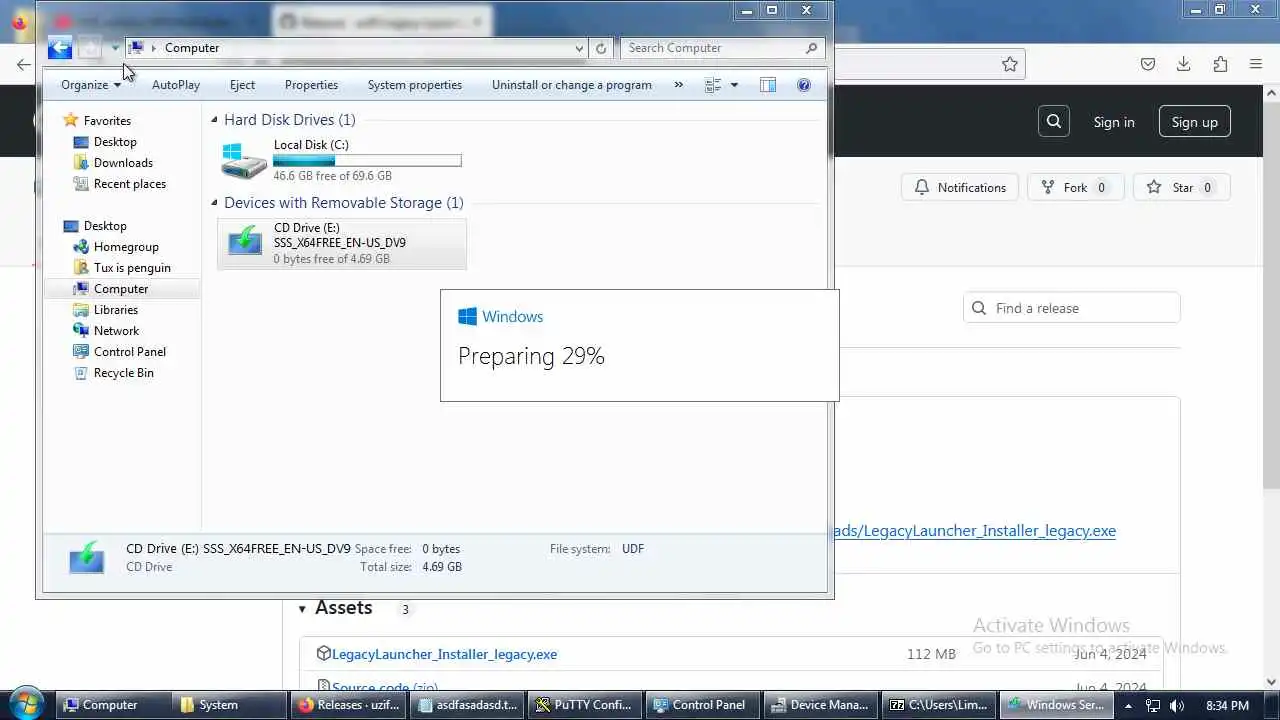Image resolution: width=1280 pixels, height=720 pixels.
Task: Click Sign in on GitHub
Action: click(1114, 122)
